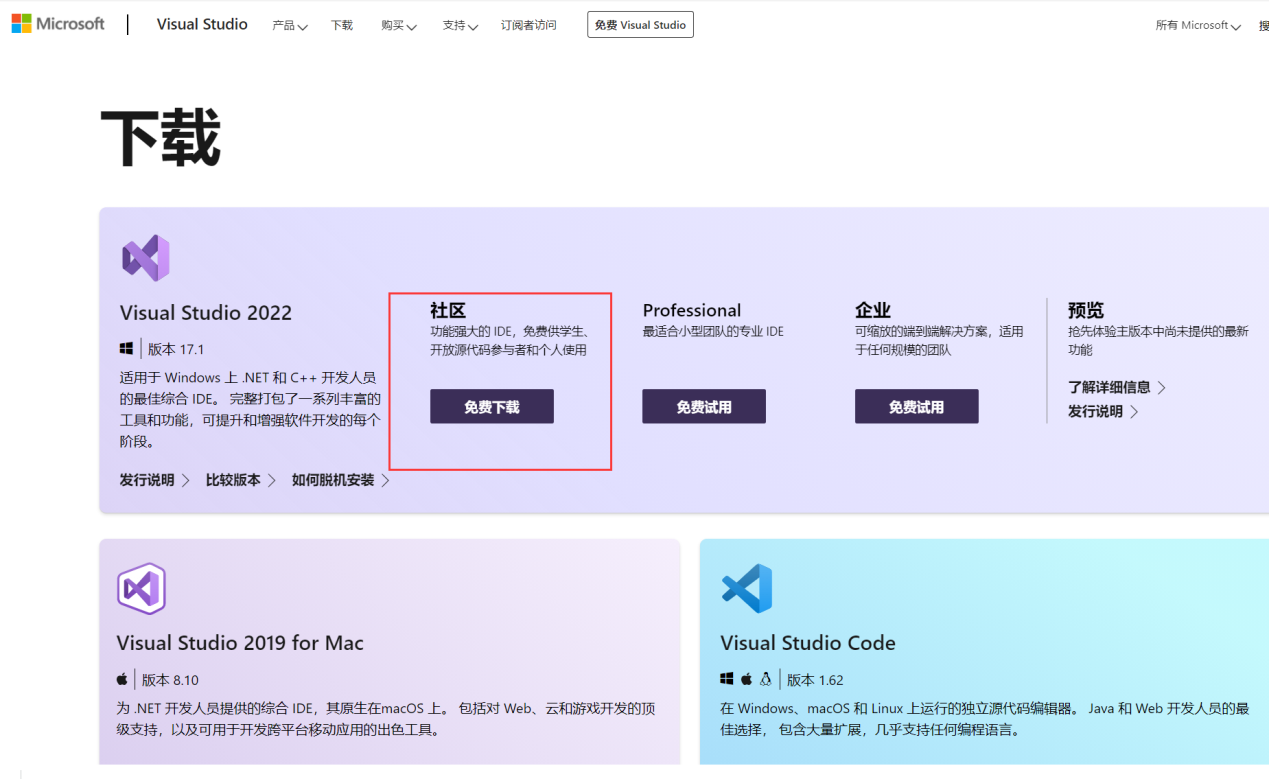
Task: Click the 版本 1.62 text
Action: coord(815,680)
